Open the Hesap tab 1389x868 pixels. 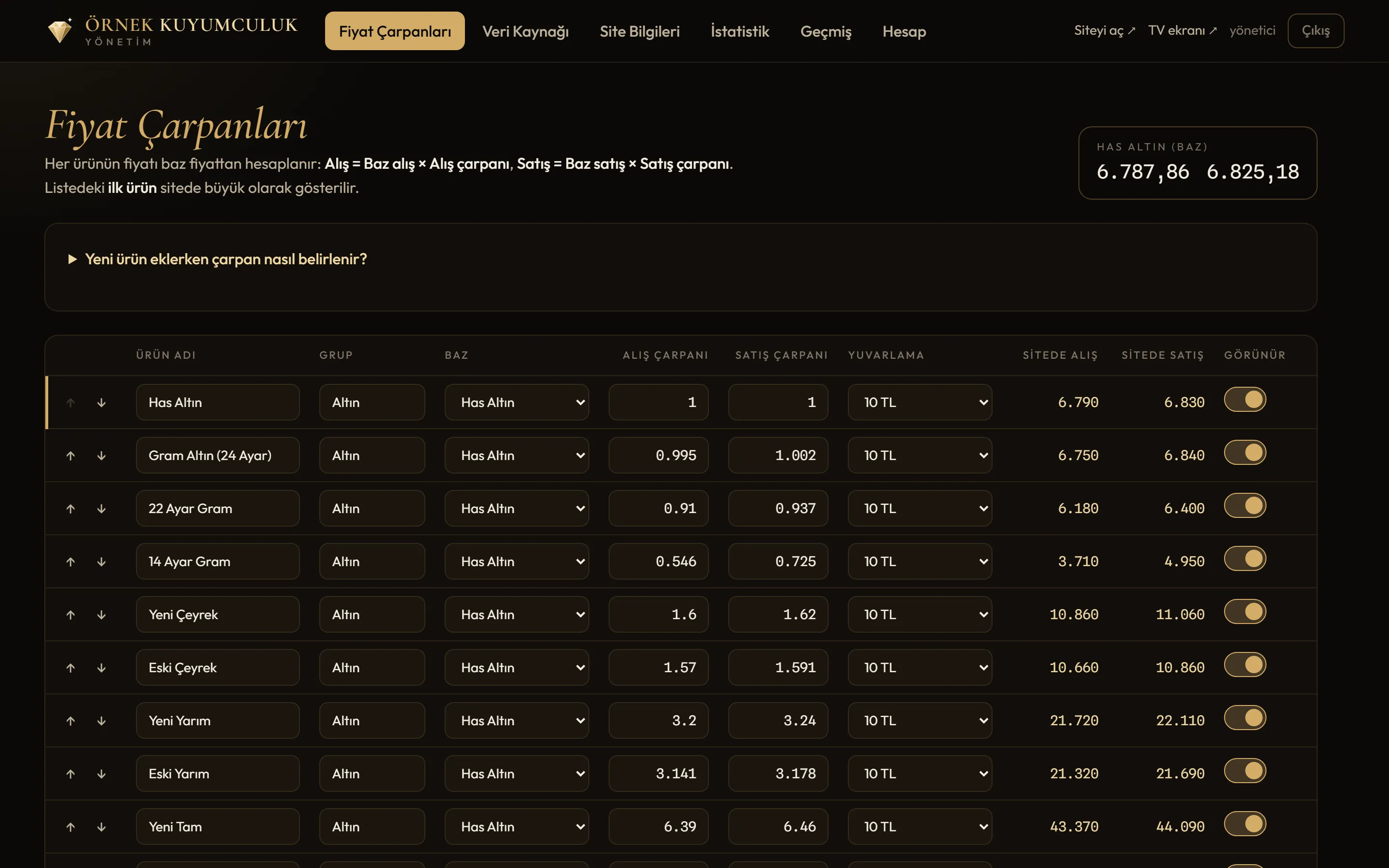tap(904, 31)
